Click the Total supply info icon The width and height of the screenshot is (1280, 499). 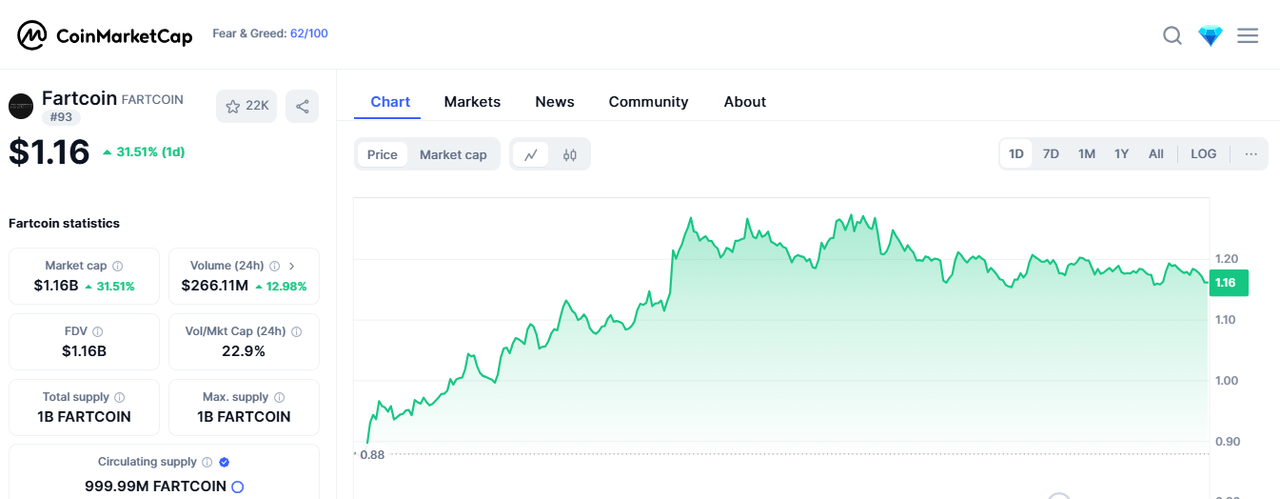point(120,397)
